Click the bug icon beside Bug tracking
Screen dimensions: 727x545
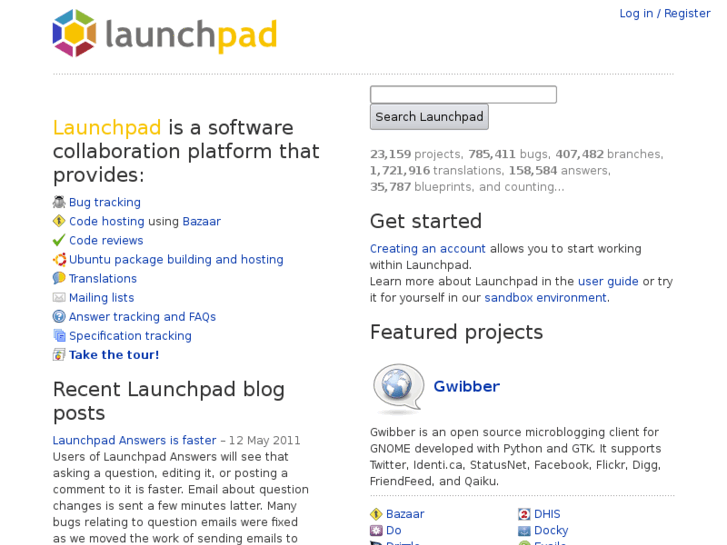click(59, 202)
